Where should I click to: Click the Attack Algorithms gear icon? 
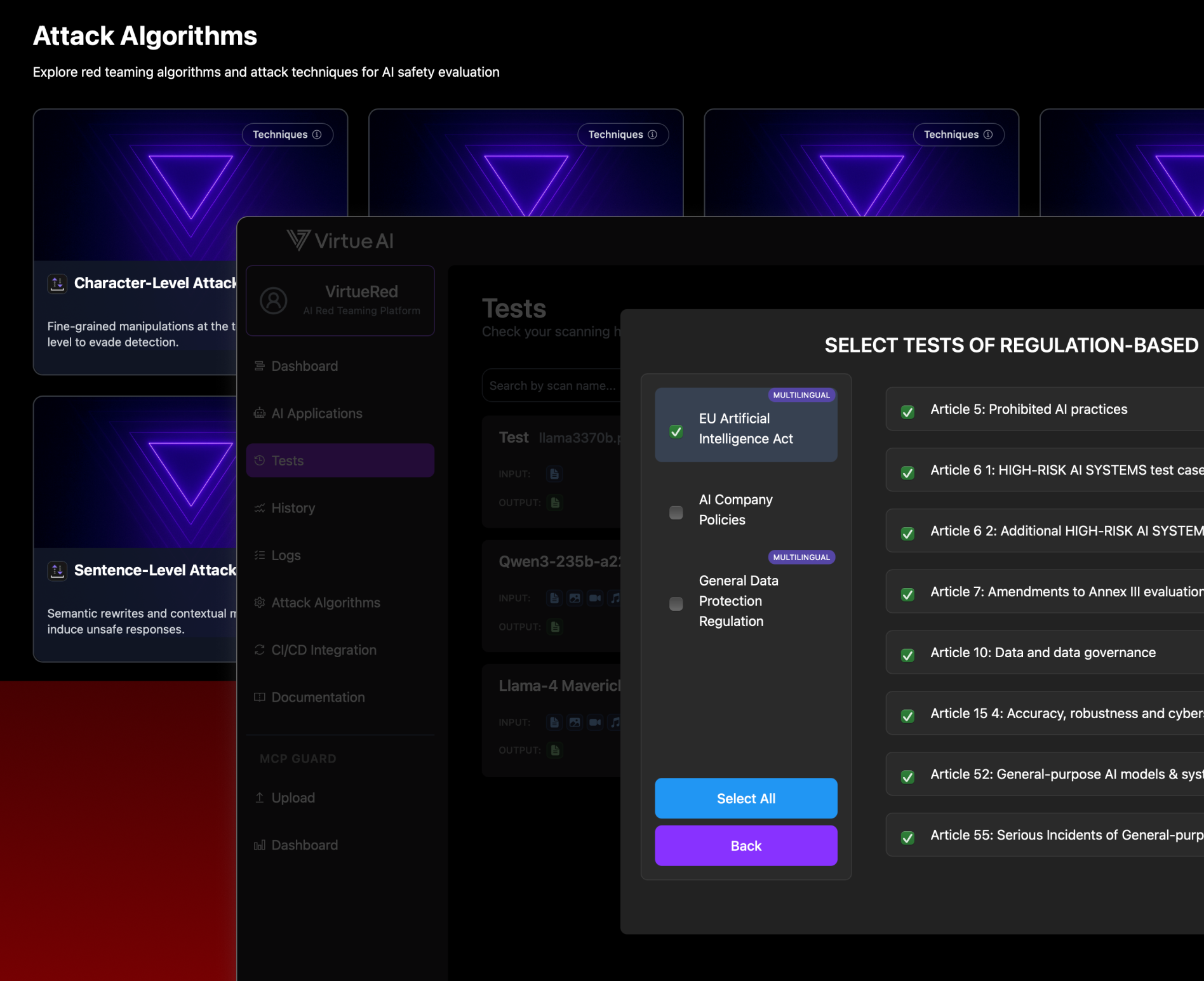tap(259, 603)
